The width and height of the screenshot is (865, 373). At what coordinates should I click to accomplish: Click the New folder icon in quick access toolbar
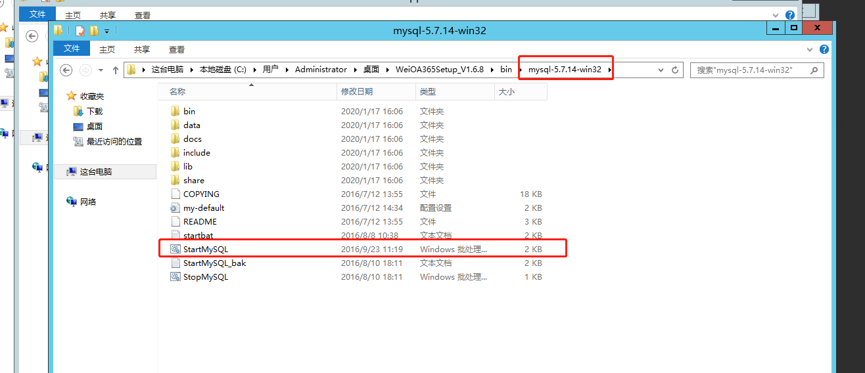coord(94,31)
